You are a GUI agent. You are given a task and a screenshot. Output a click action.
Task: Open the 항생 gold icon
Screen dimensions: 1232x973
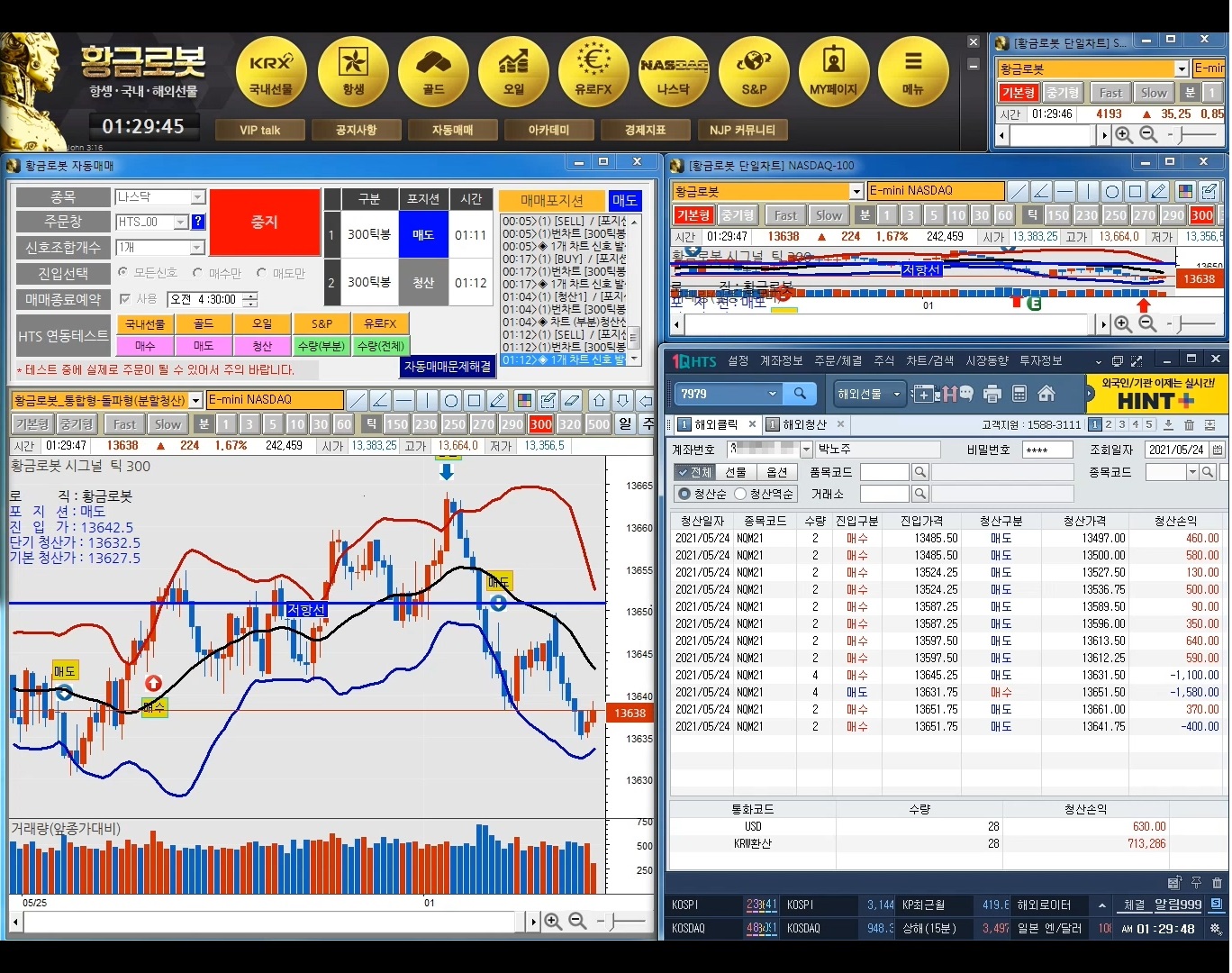[353, 73]
